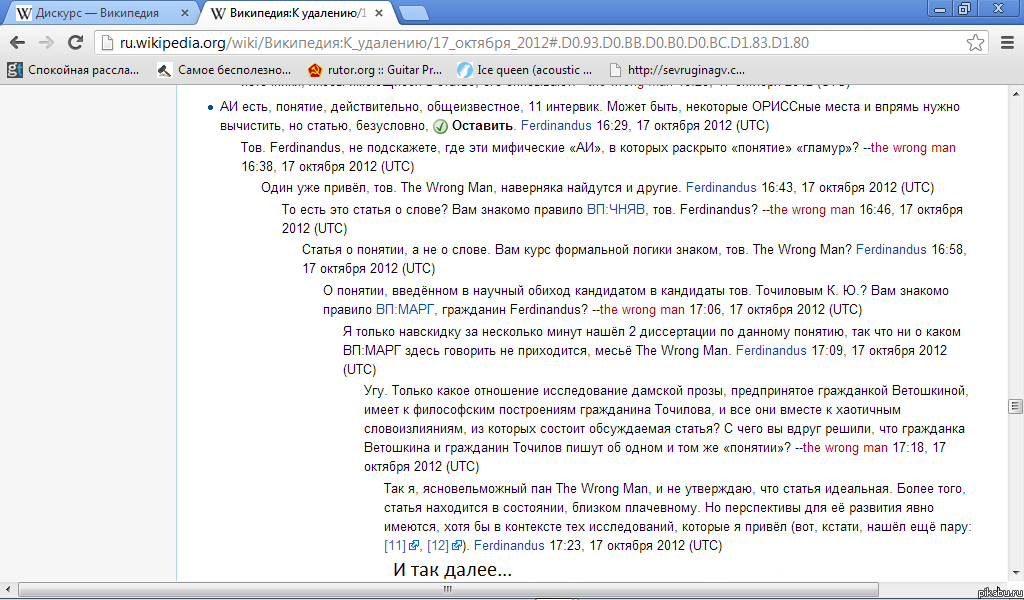Open a new tab
Image resolution: width=1024 pixels, height=600 pixels.
(413, 13)
